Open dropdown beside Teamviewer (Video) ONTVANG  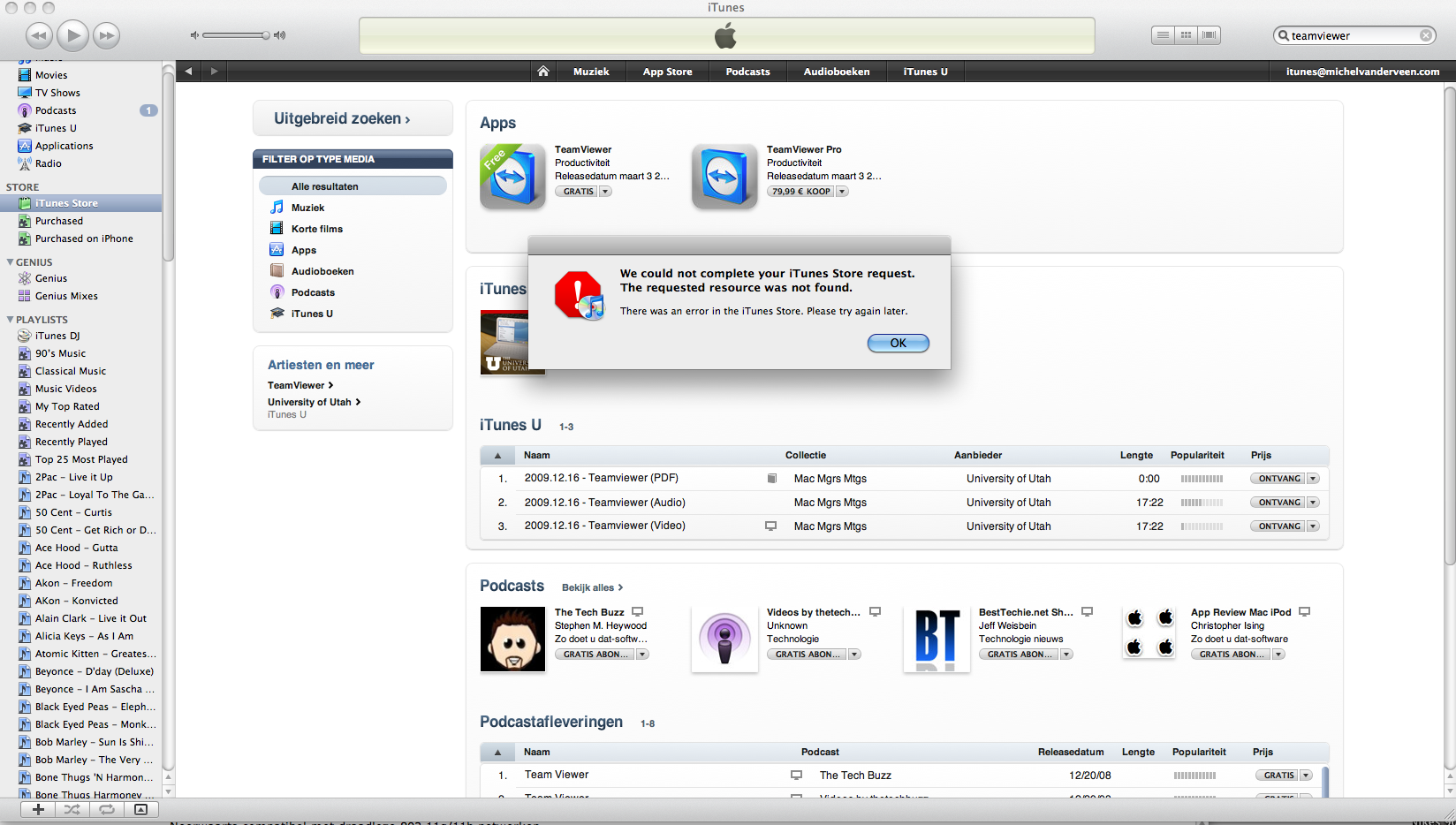tap(1313, 526)
